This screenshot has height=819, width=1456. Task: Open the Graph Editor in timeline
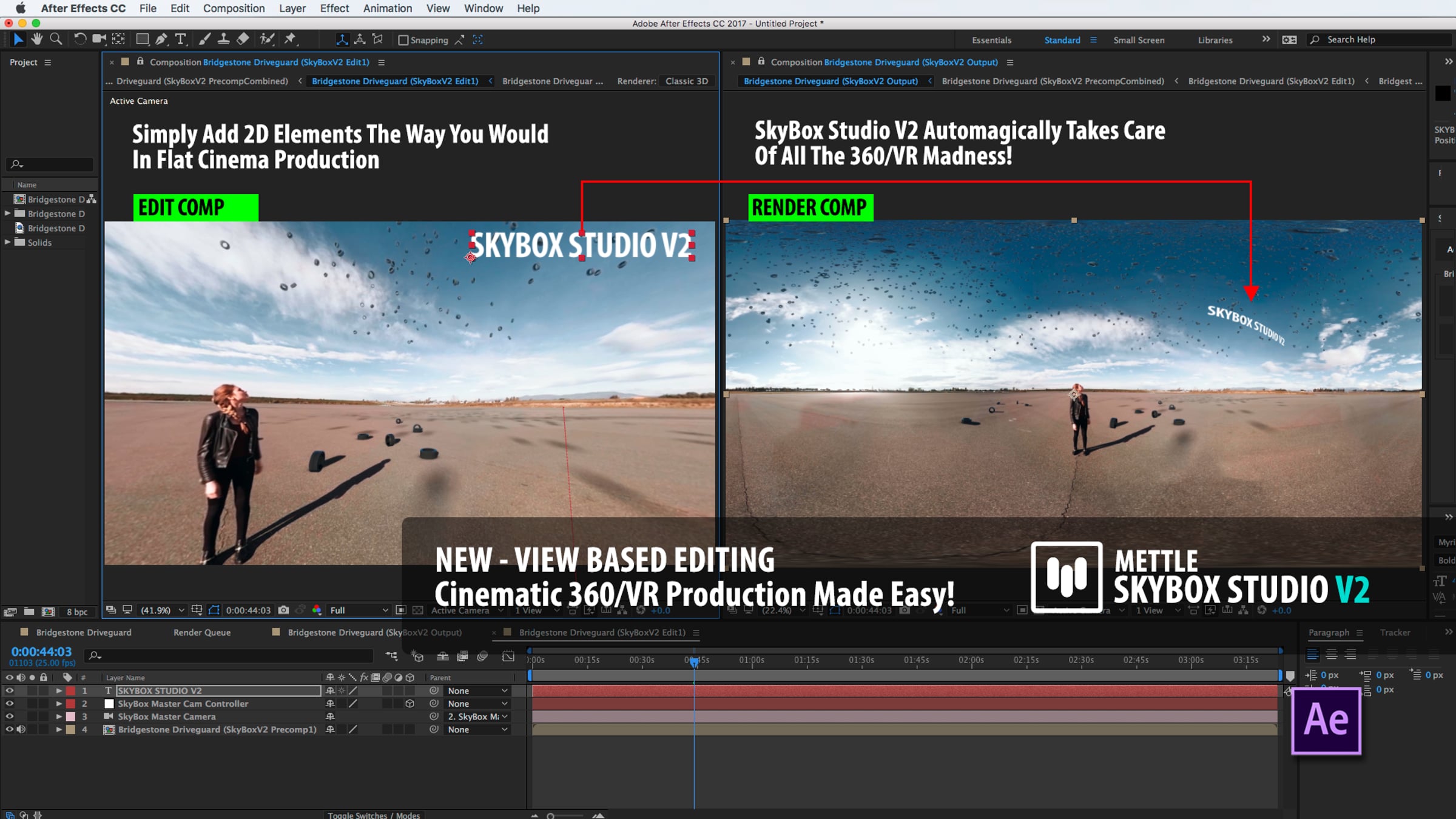pyautogui.click(x=508, y=656)
